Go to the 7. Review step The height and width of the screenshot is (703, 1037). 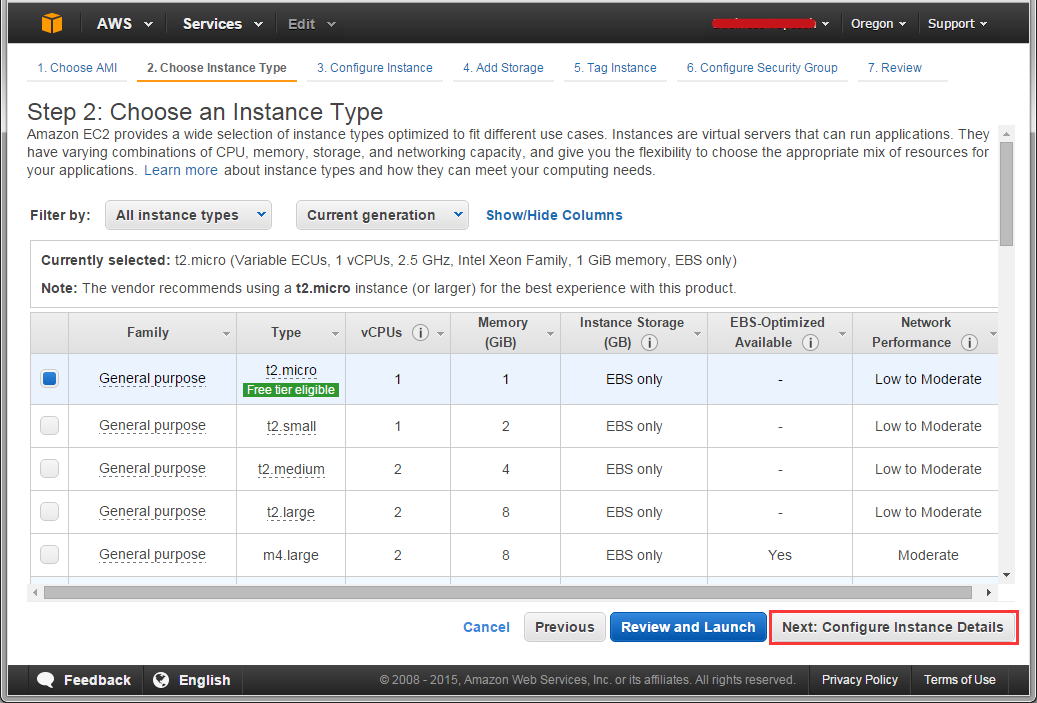(x=895, y=67)
